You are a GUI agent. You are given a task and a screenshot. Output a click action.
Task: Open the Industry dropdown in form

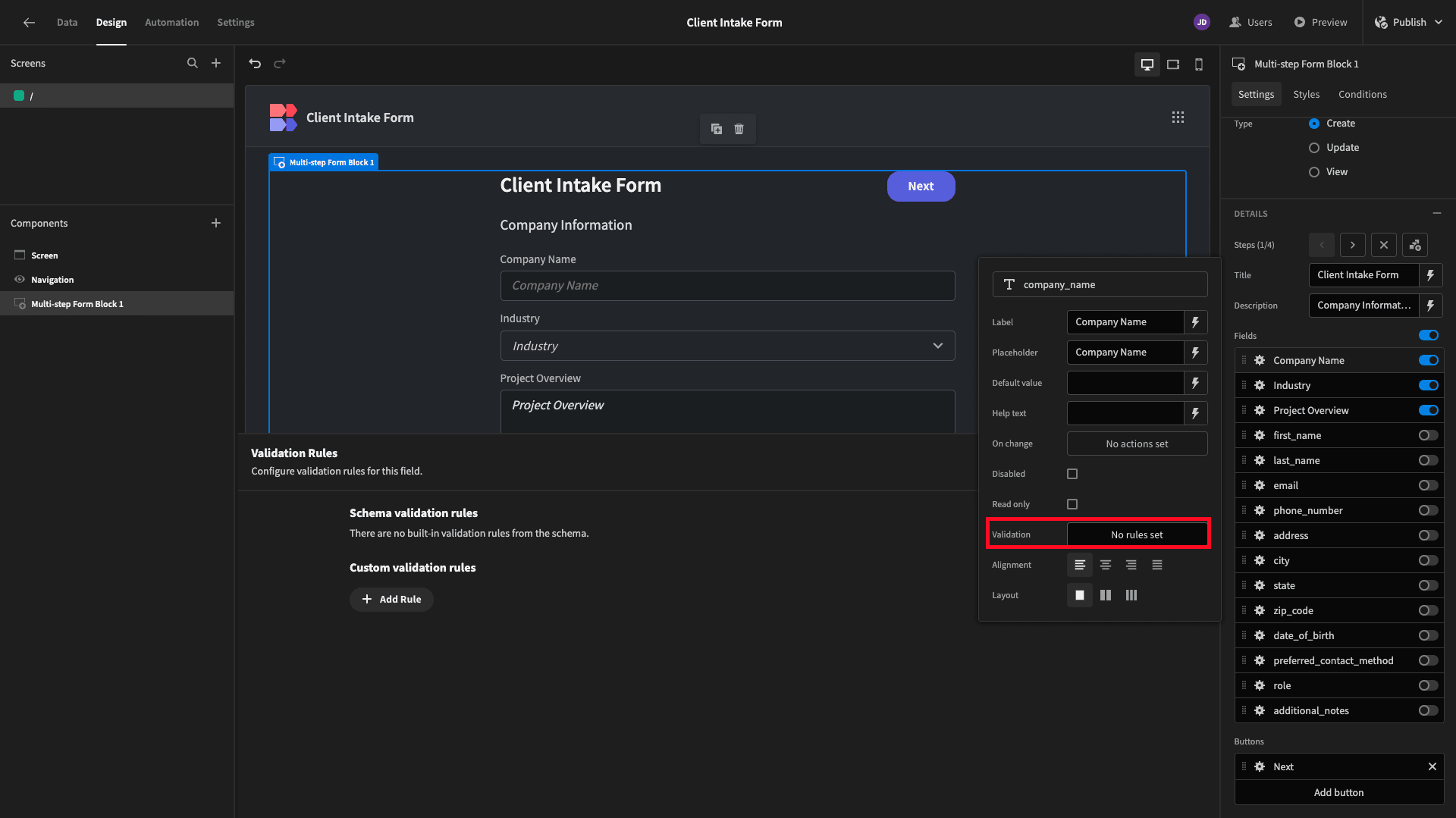(x=727, y=346)
